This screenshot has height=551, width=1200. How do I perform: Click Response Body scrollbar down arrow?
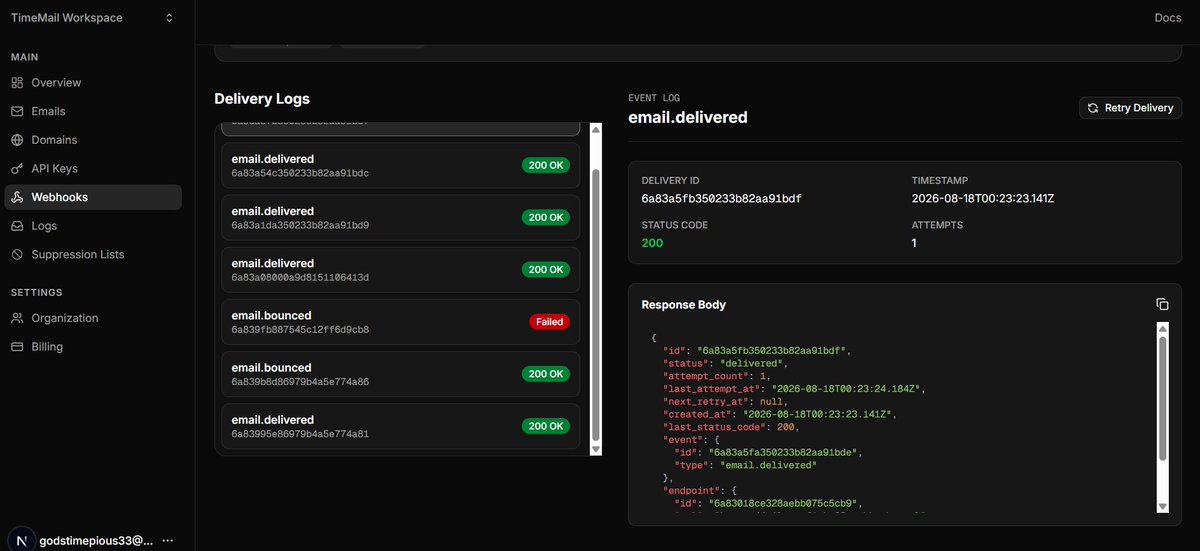point(1163,507)
